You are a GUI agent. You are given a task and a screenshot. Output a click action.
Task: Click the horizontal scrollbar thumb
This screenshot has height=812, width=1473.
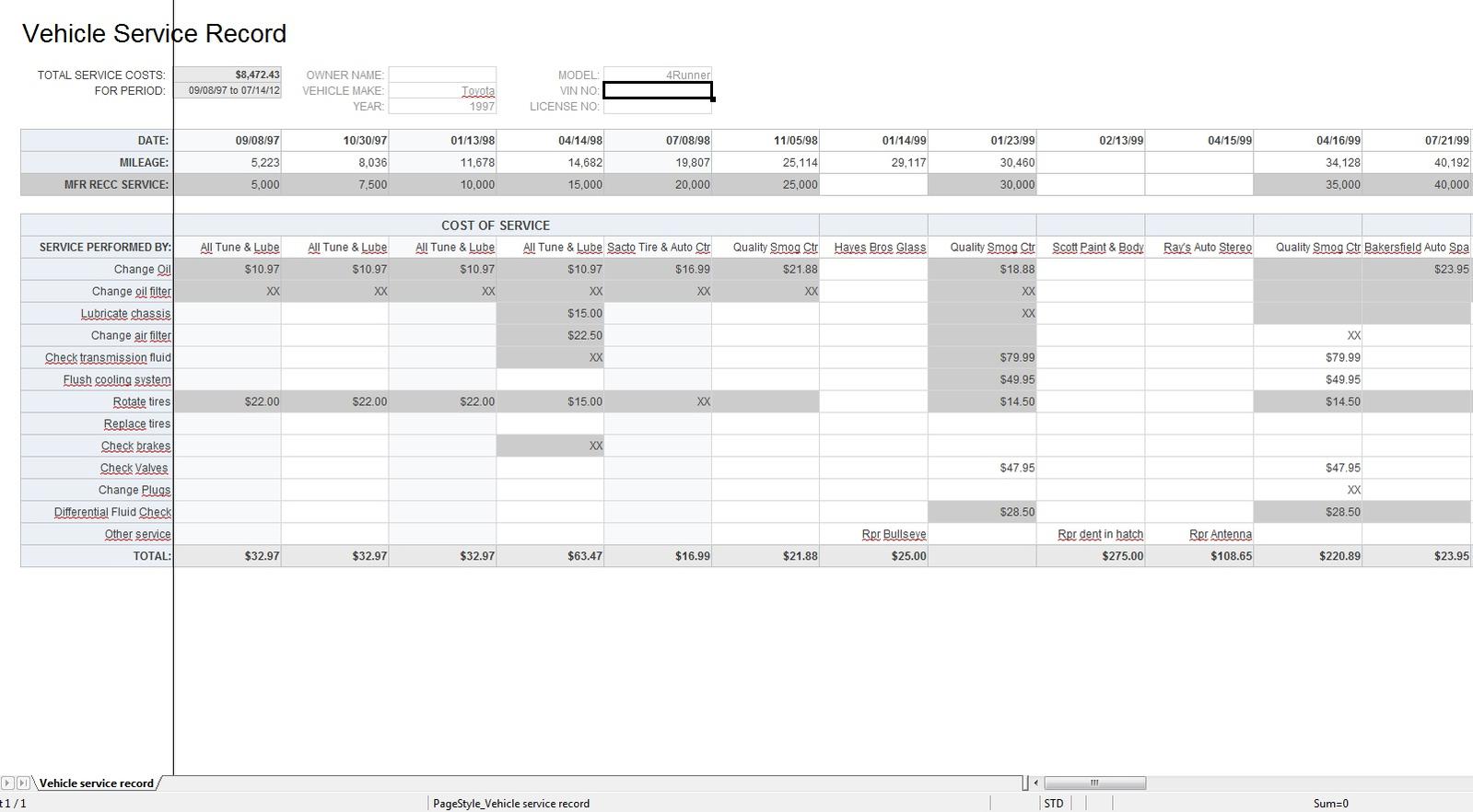pos(1095,783)
